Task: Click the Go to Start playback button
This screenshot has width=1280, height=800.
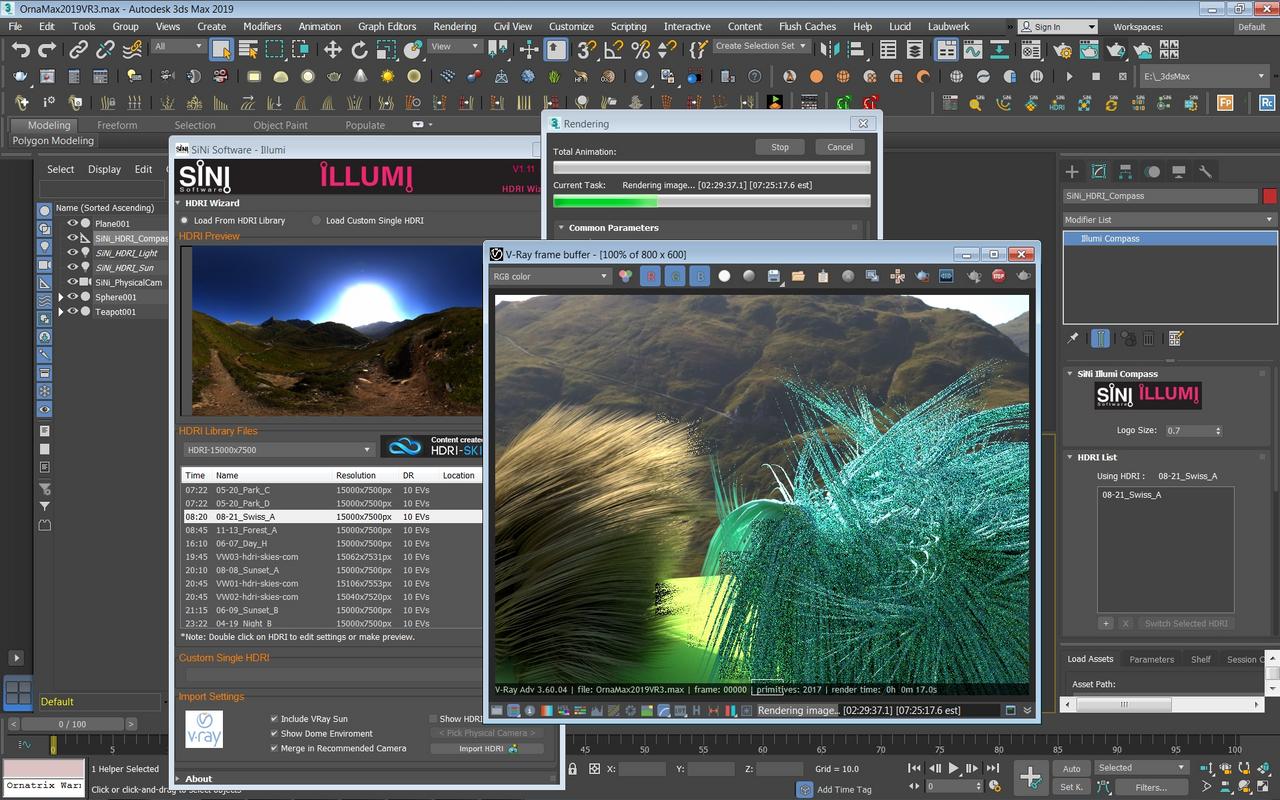Action: coord(914,768)
